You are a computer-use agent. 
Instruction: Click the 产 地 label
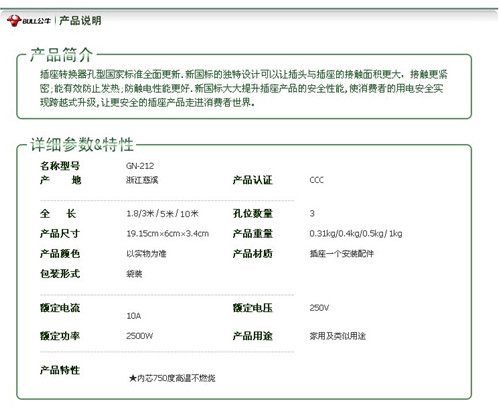coord(60,180)
